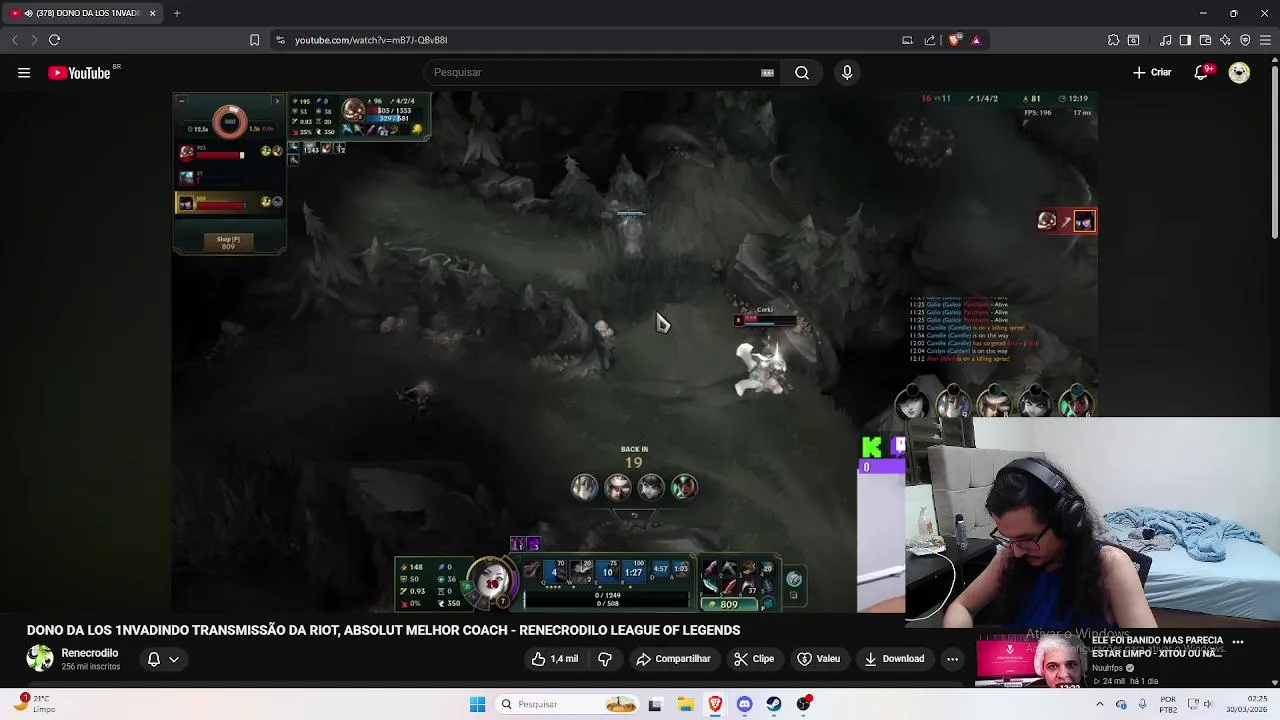Open Task View on taskbar
This screenshot has height=720, width=1280.
coord(655,704)
